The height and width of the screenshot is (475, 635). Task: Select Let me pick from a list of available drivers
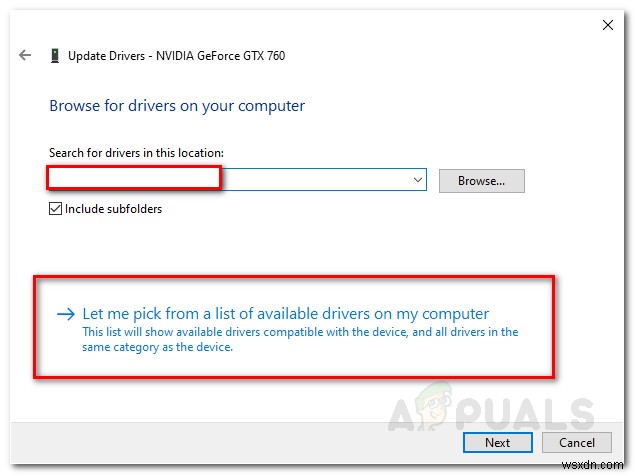(x=286, y=314)
